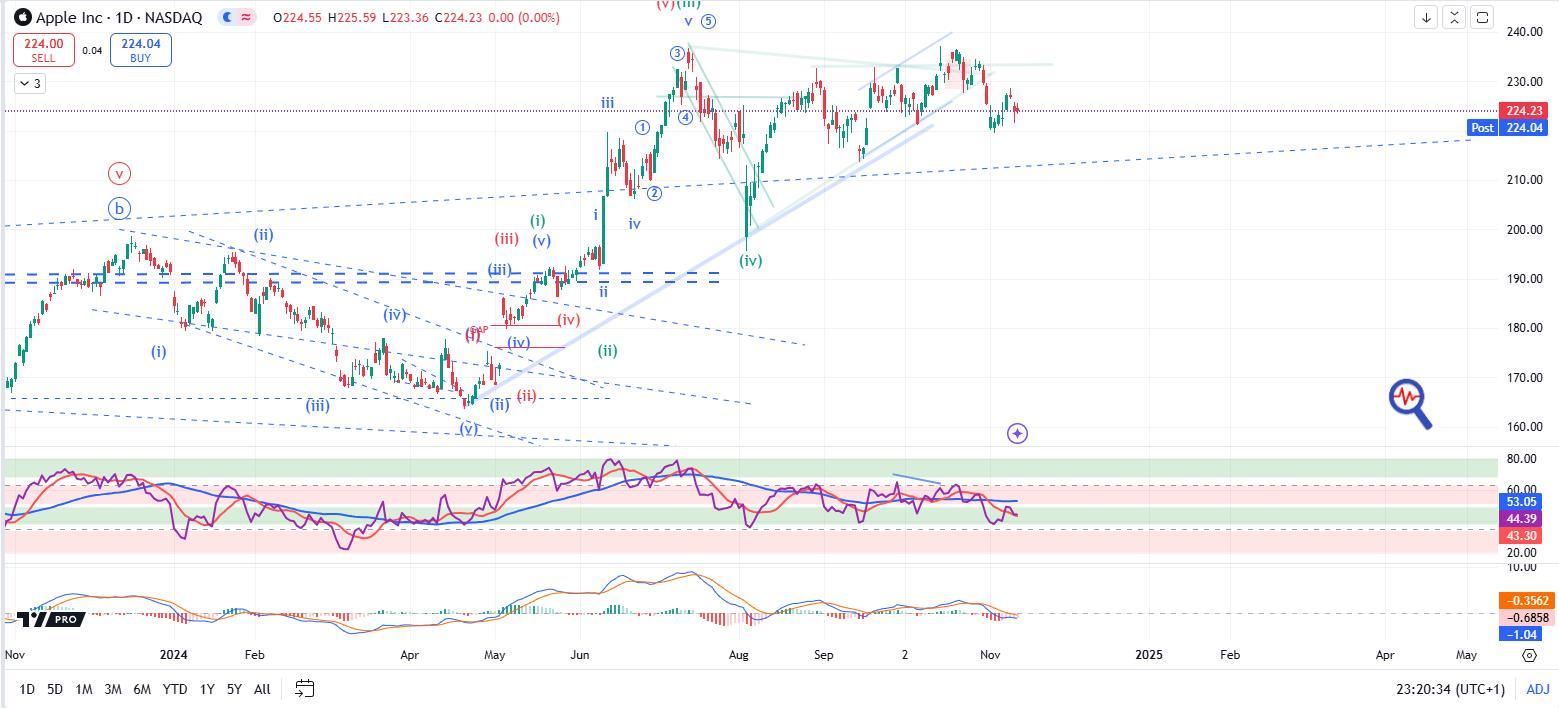Image resolution: width=1559 pixels, height=708 pixels.
Task: Select the YTD time range
Action: click(175, 689)
